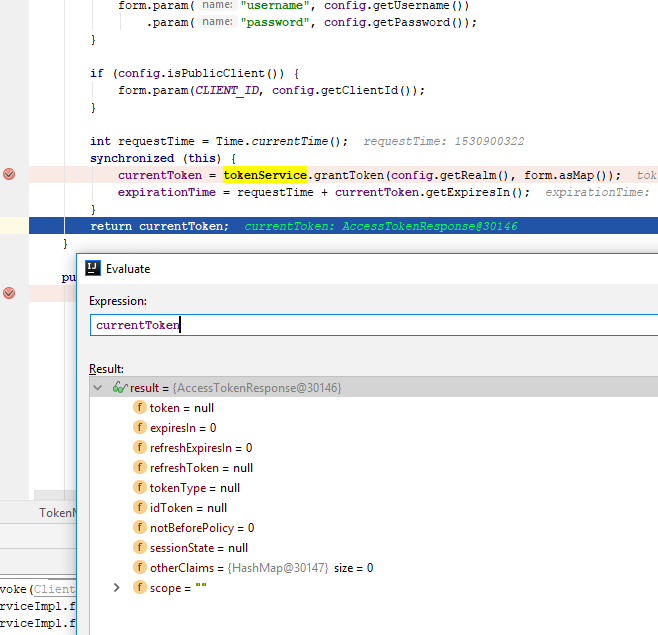Image resolution: width=658 pixels, height=635 pixels.
Task: Click the highlighted tokenService identifier
Action: [x=265, y=175]
